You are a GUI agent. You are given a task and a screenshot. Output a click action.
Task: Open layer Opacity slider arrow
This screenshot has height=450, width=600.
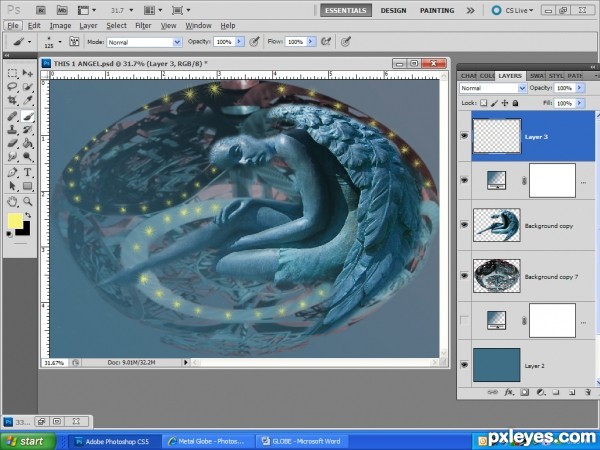click(x=580, y=88)
